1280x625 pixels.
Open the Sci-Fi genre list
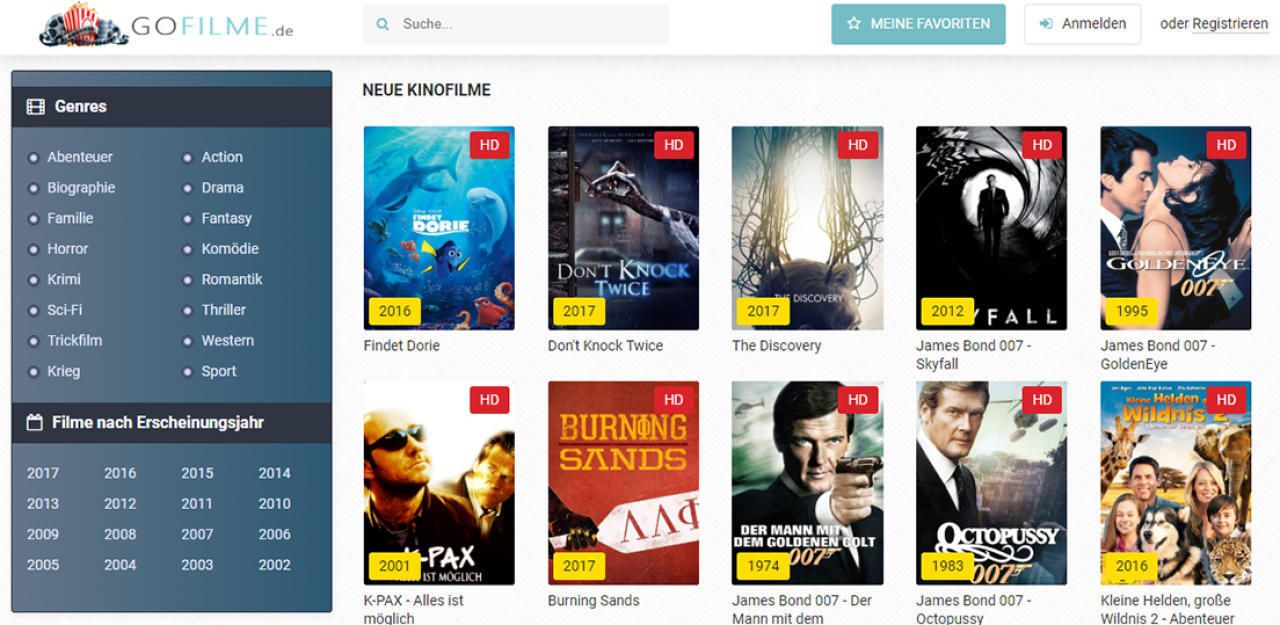(x=65, y=310)
